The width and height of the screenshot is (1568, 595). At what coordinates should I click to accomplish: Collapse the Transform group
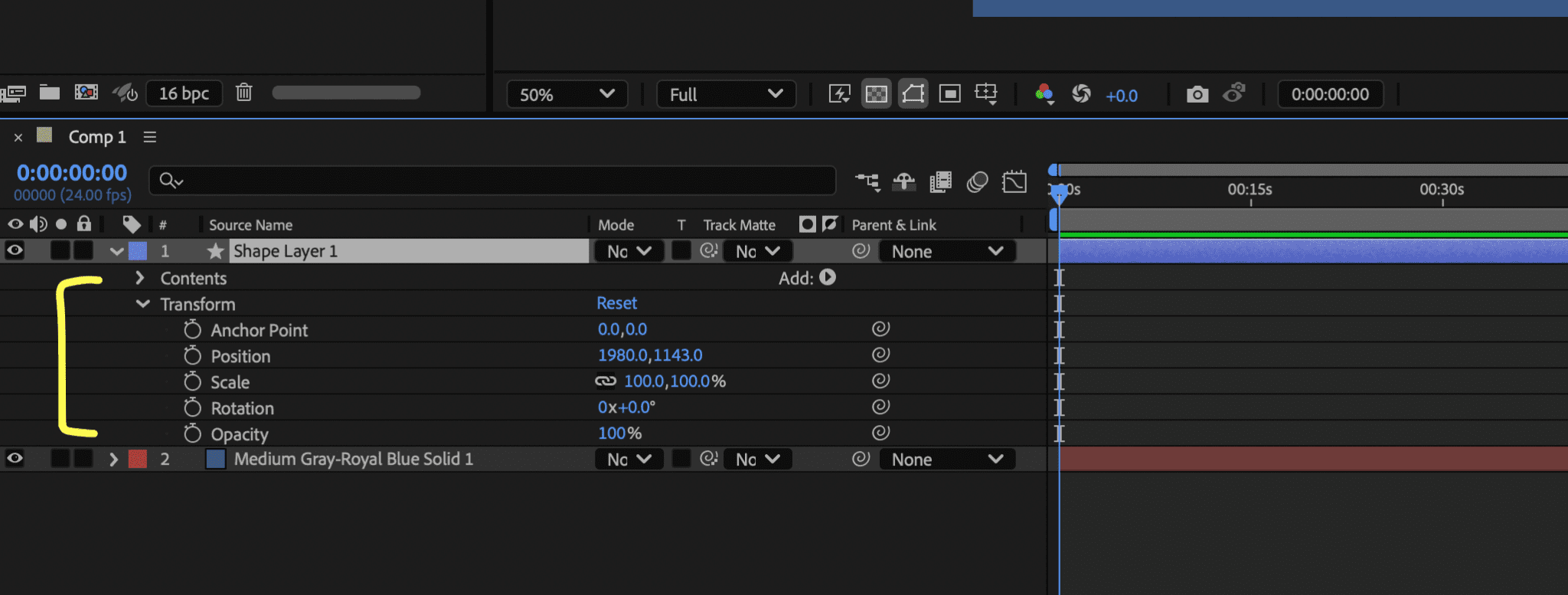142,303
